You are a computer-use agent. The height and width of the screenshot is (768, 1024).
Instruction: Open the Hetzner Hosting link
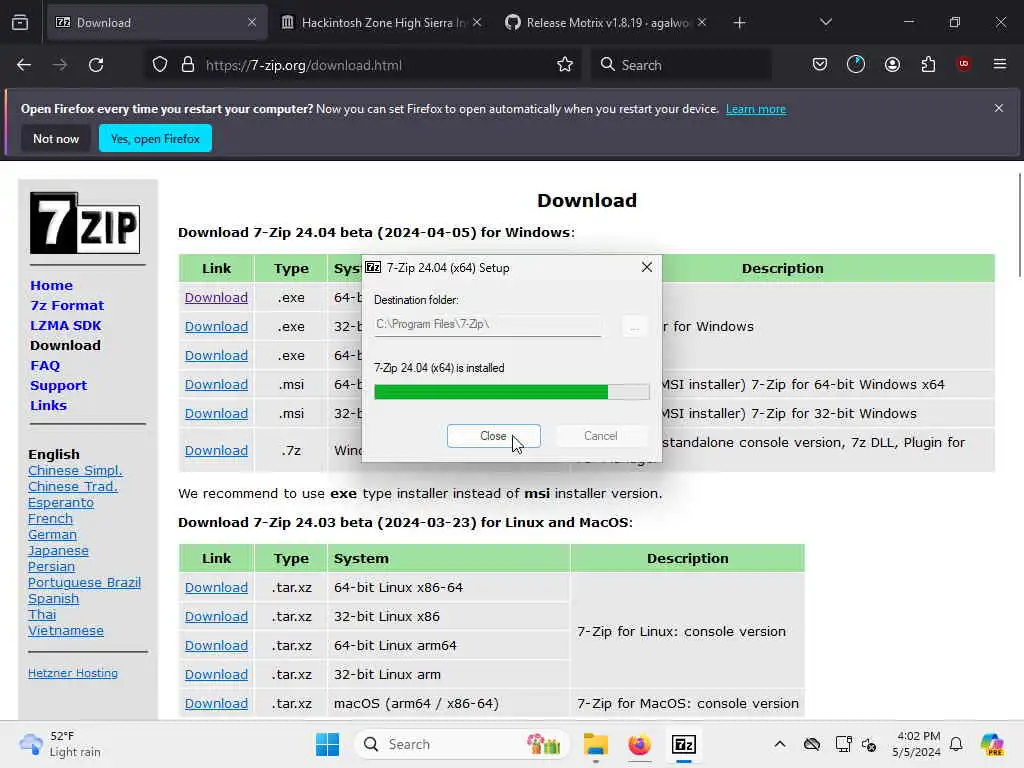click(x=72, y=673)
